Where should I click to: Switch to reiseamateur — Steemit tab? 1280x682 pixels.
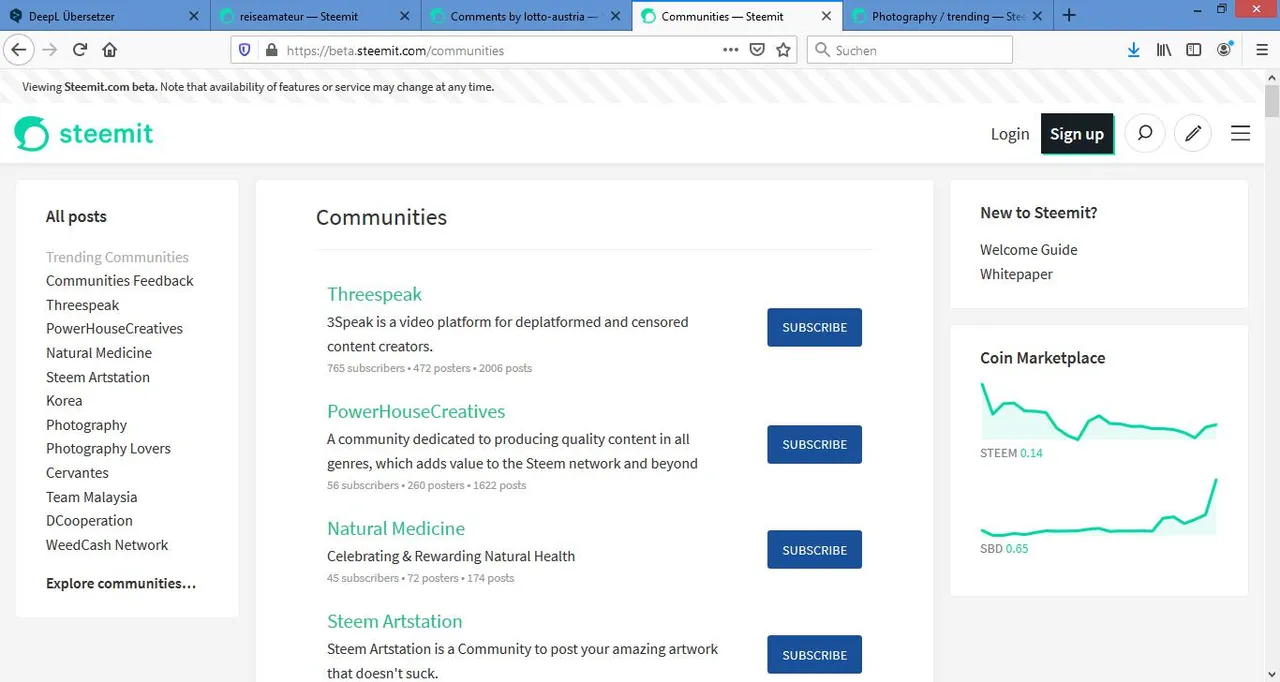pos(314,16)
